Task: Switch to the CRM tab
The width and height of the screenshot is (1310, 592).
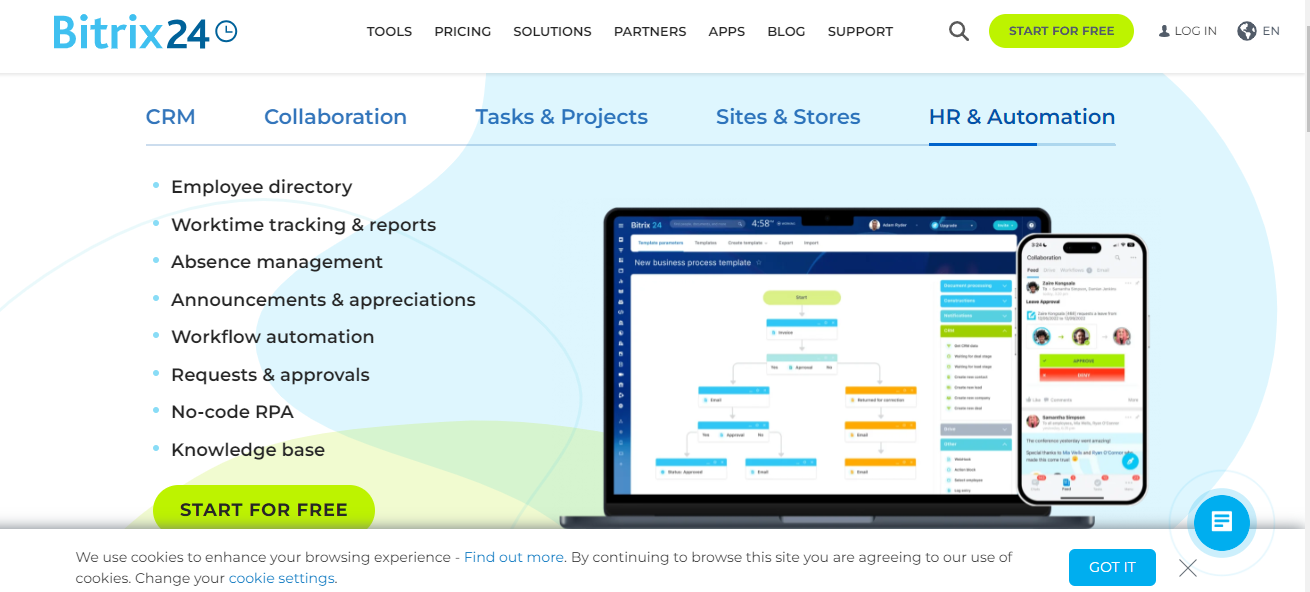Action: 171,116
